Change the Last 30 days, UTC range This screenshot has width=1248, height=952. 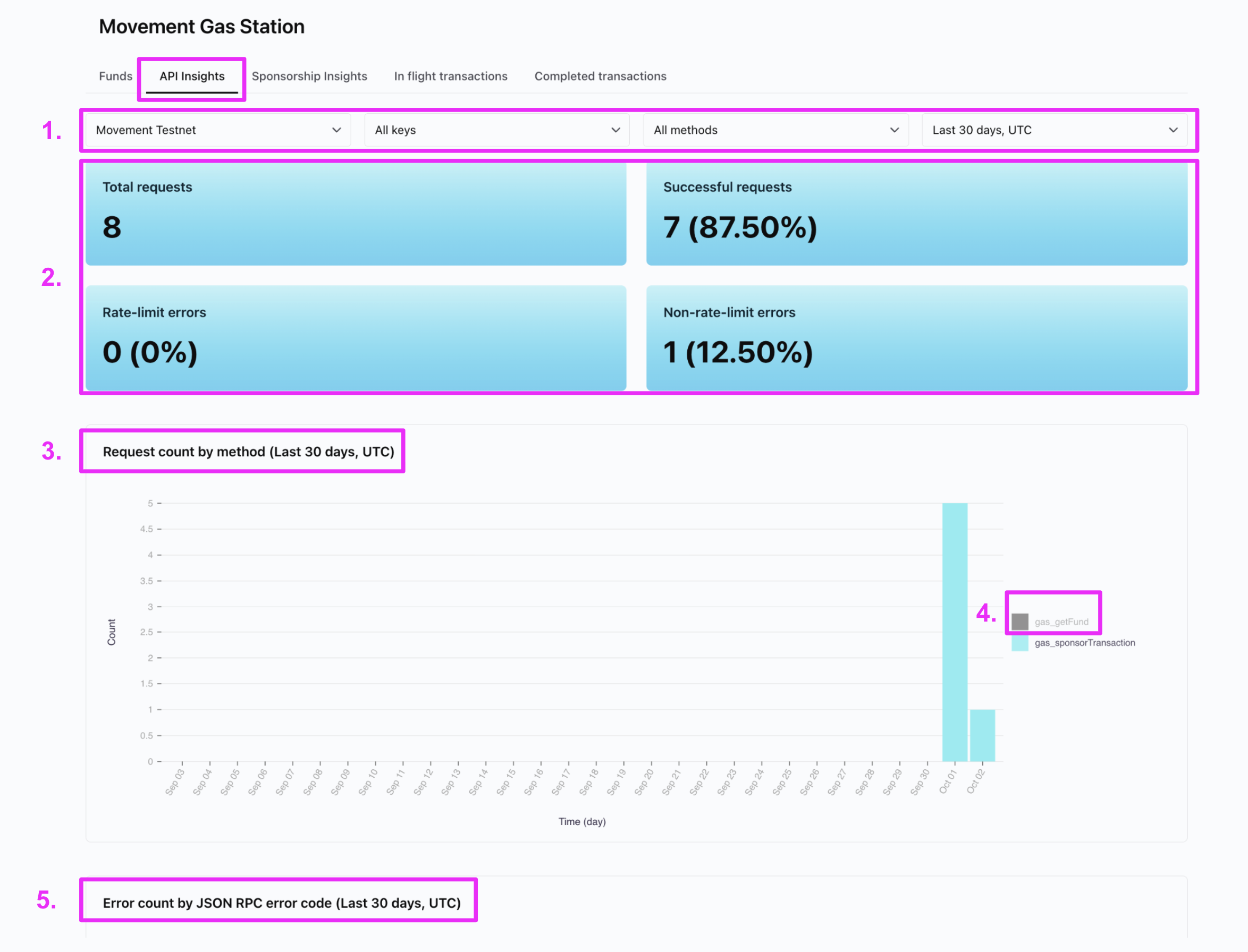coord(1054,130)
